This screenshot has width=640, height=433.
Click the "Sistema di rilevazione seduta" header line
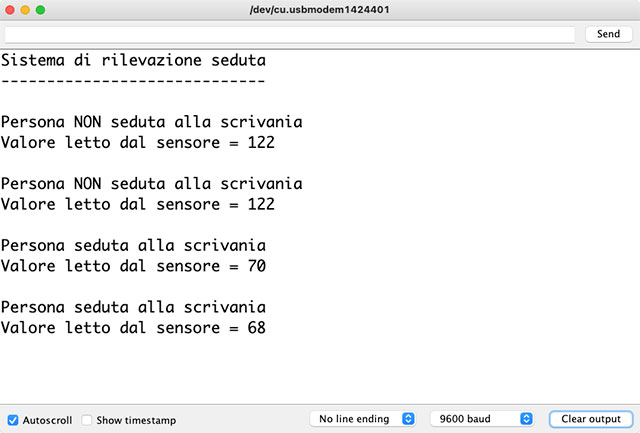[133, 61]
